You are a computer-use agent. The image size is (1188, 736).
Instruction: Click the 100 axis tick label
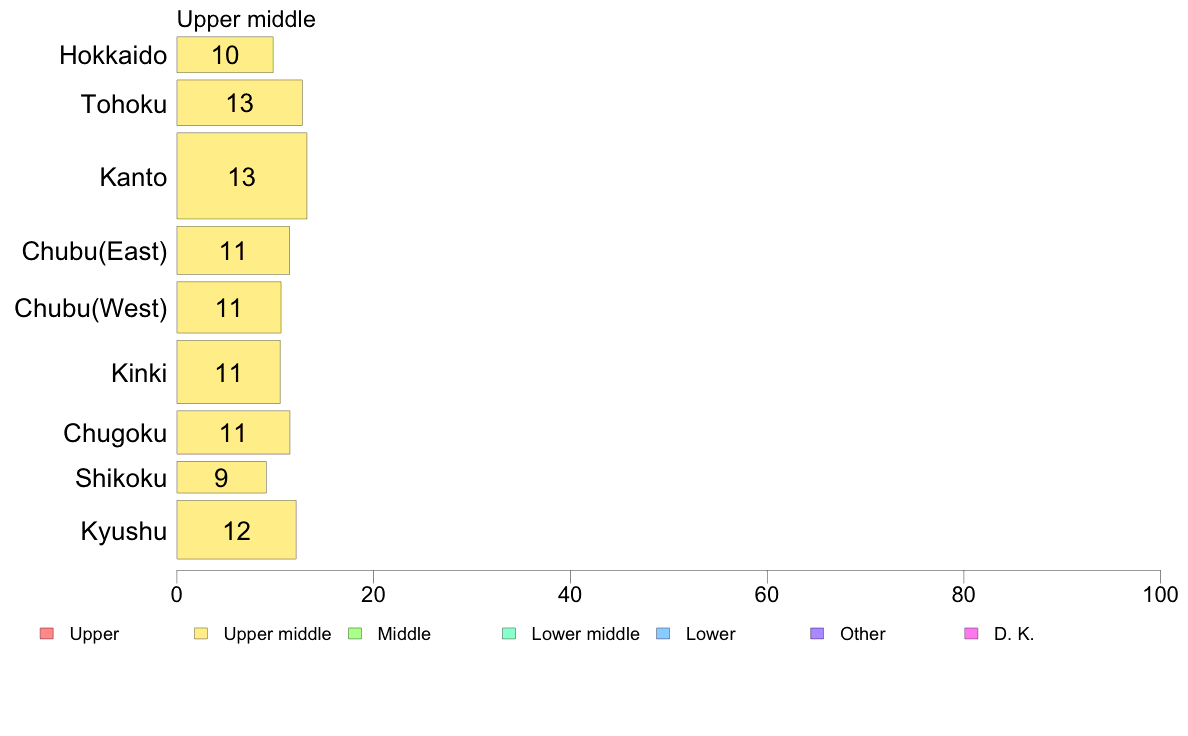(1160, 594)
